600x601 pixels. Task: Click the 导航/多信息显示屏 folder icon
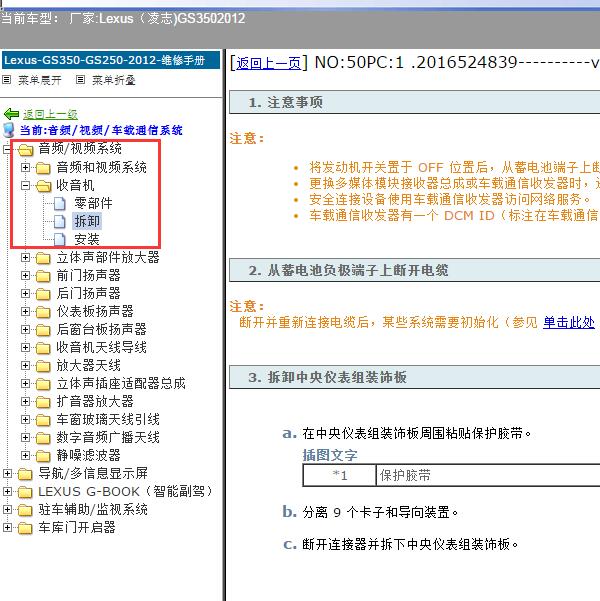[25, 474]
